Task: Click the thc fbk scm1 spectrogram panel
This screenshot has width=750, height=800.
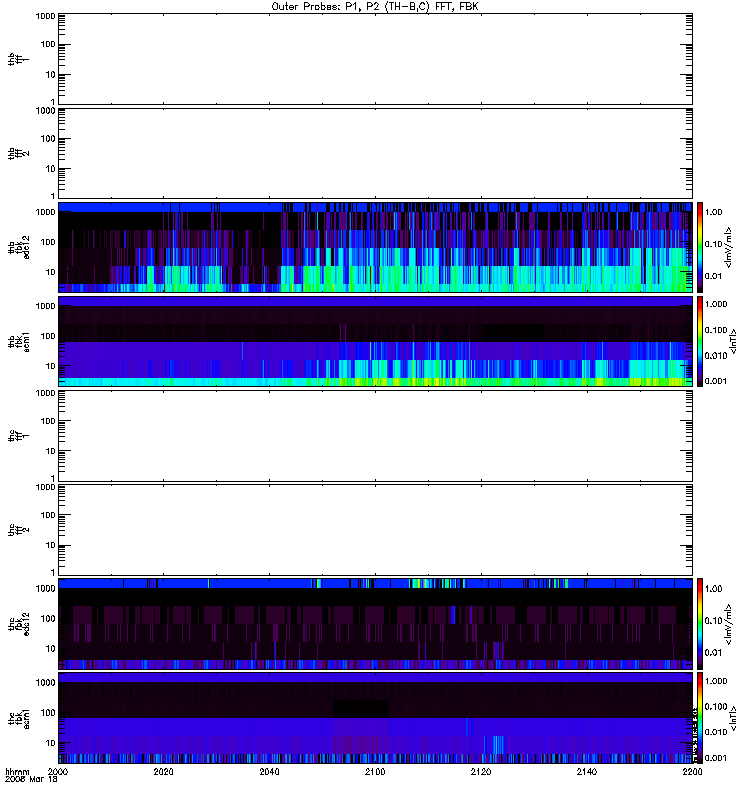Action: (376, 718)
